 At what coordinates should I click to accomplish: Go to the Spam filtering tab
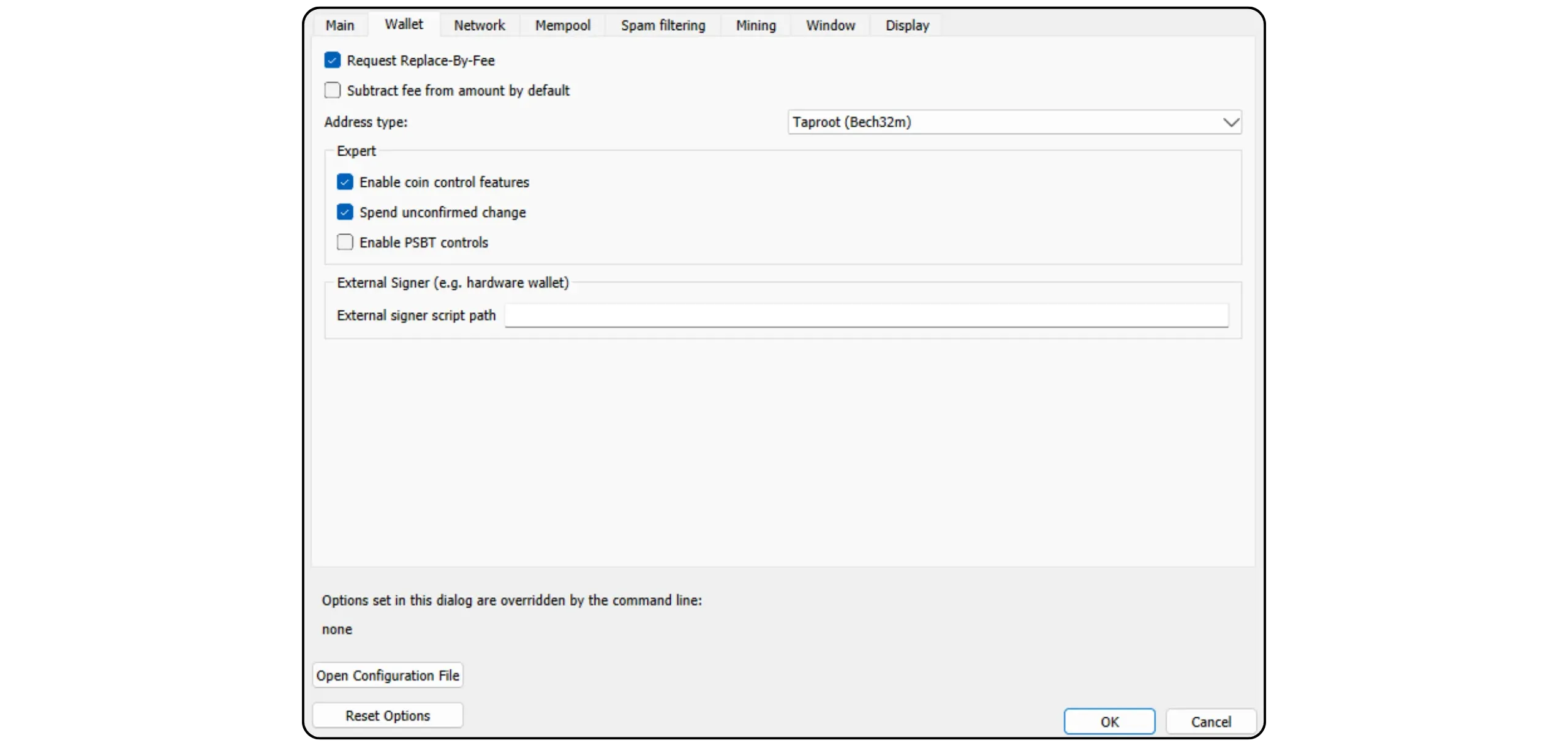click(x=663, y=25)
